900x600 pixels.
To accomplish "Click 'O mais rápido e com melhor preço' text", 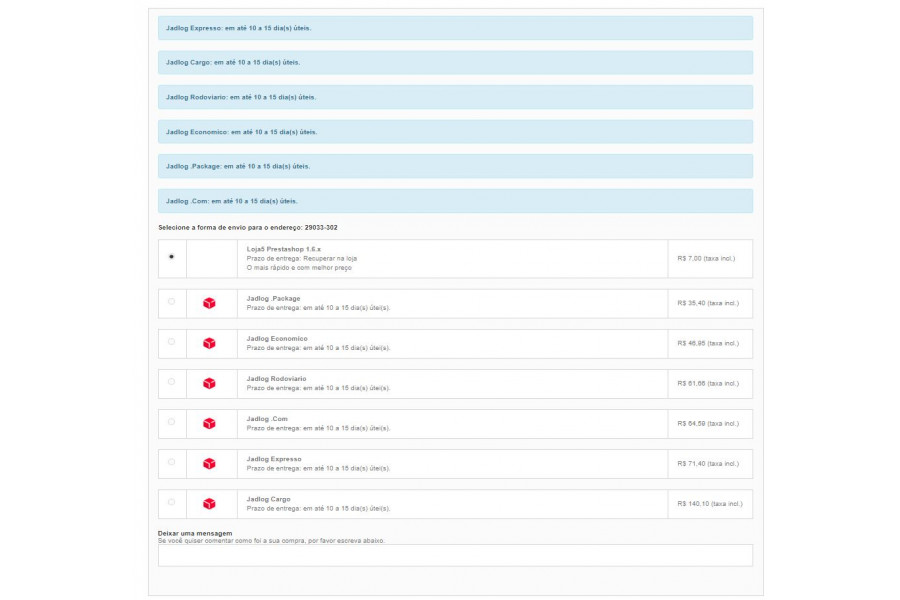I will [x=299, y=268].
